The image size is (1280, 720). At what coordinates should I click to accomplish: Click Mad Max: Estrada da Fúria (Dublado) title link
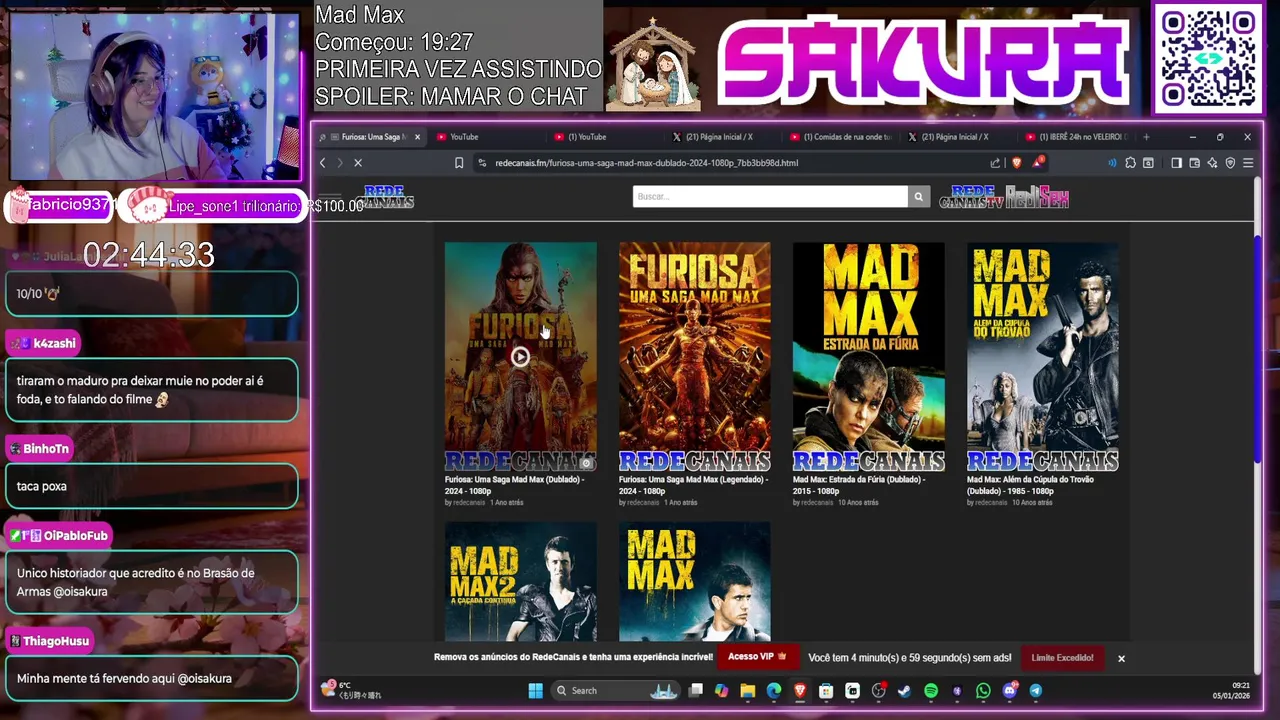tap(859, 485)
